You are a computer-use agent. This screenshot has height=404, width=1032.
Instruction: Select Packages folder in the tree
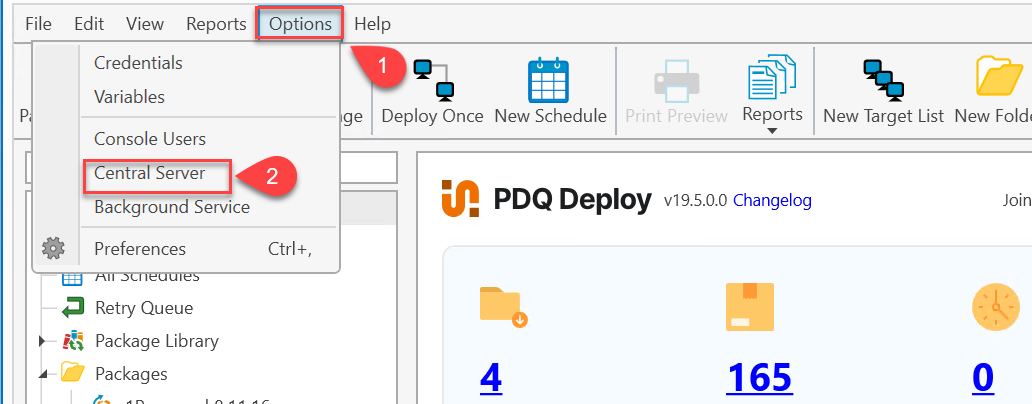coord(131,374)
